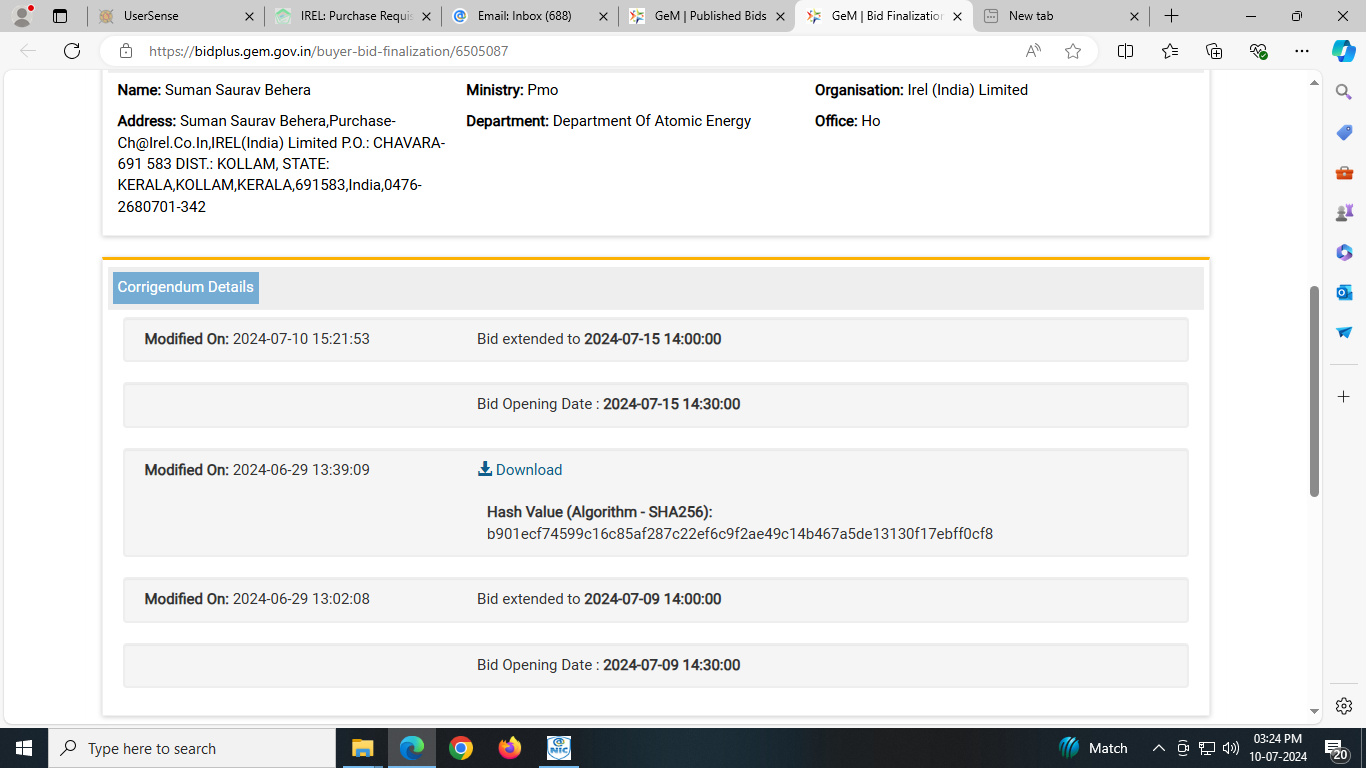Show hidden system tray icons
Viewport: 1366px width, 768px height.
pyautogui.click(x=1158, y=748)
